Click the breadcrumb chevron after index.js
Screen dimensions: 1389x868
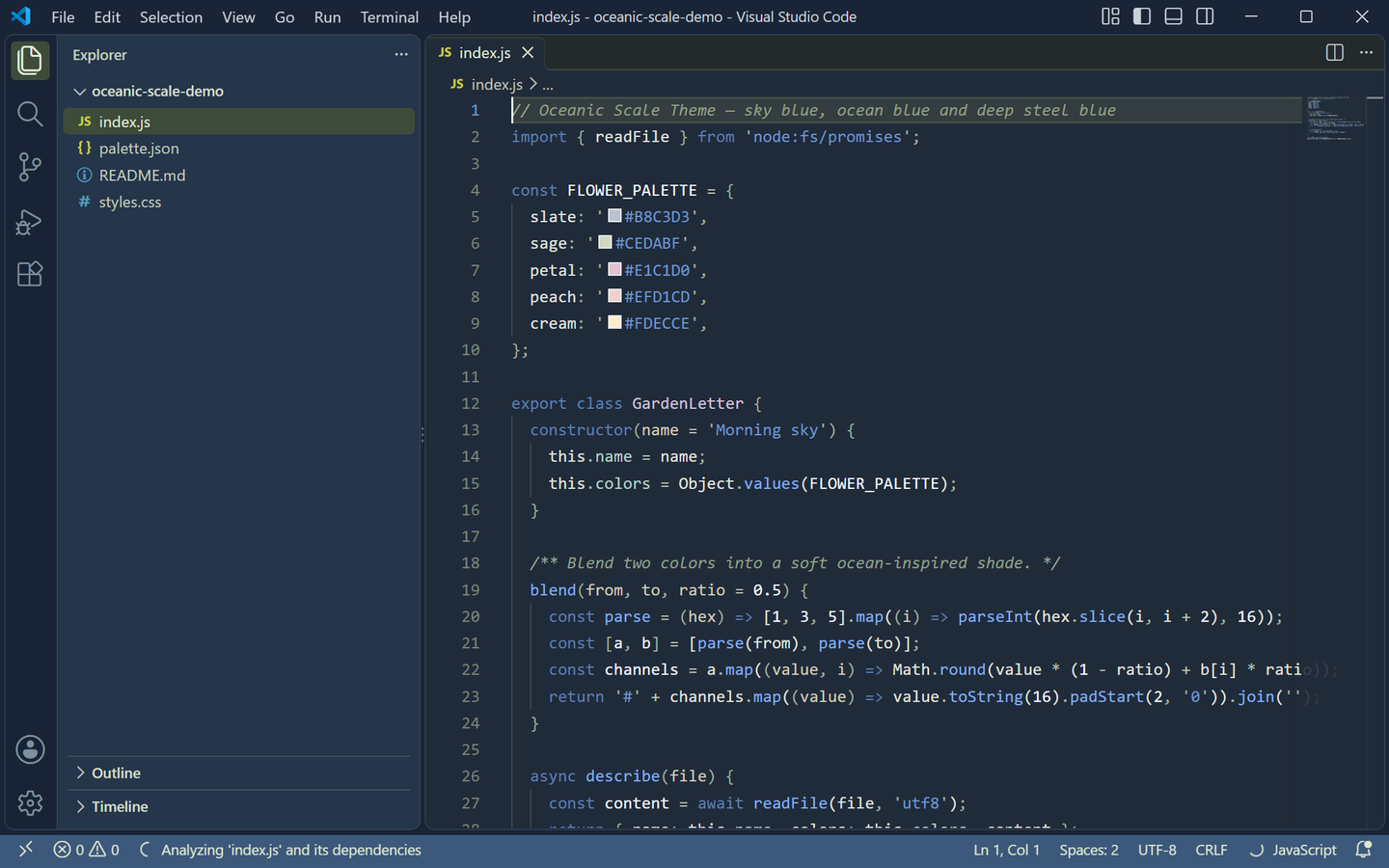(532, 85)
